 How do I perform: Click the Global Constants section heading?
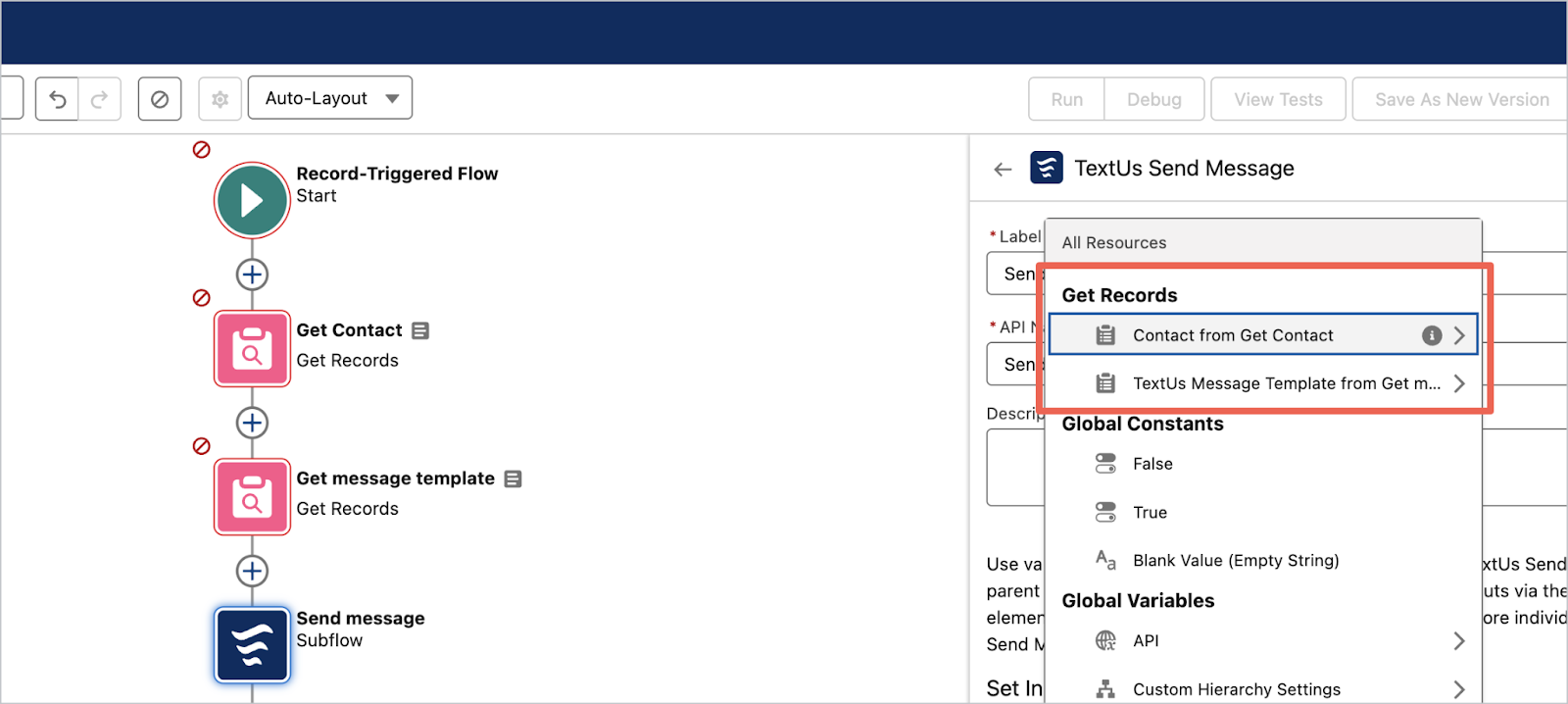click(x=1143, y=424)
